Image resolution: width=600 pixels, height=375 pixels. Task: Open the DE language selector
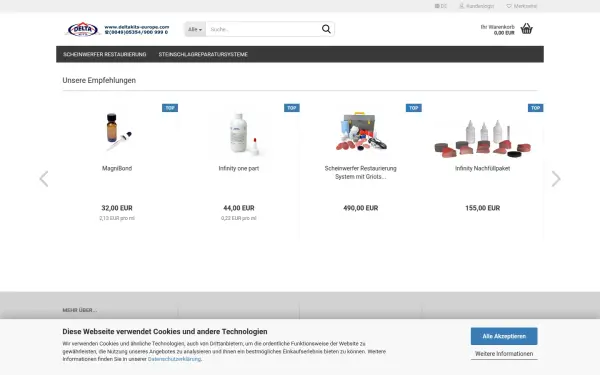(x=441, y=6)
